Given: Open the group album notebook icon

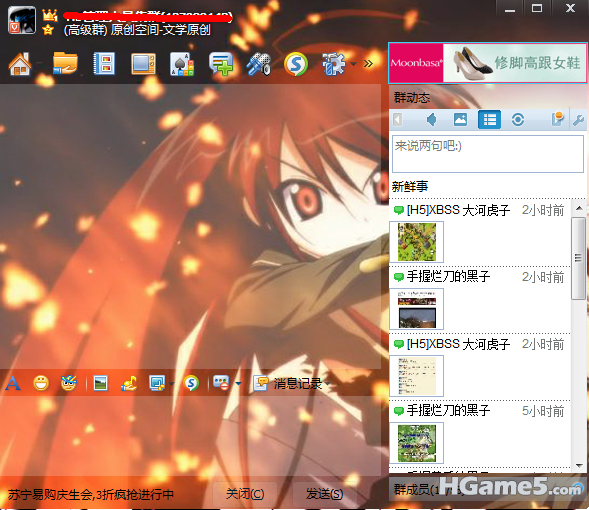Looking at the screenshot, I should point(104,63).
